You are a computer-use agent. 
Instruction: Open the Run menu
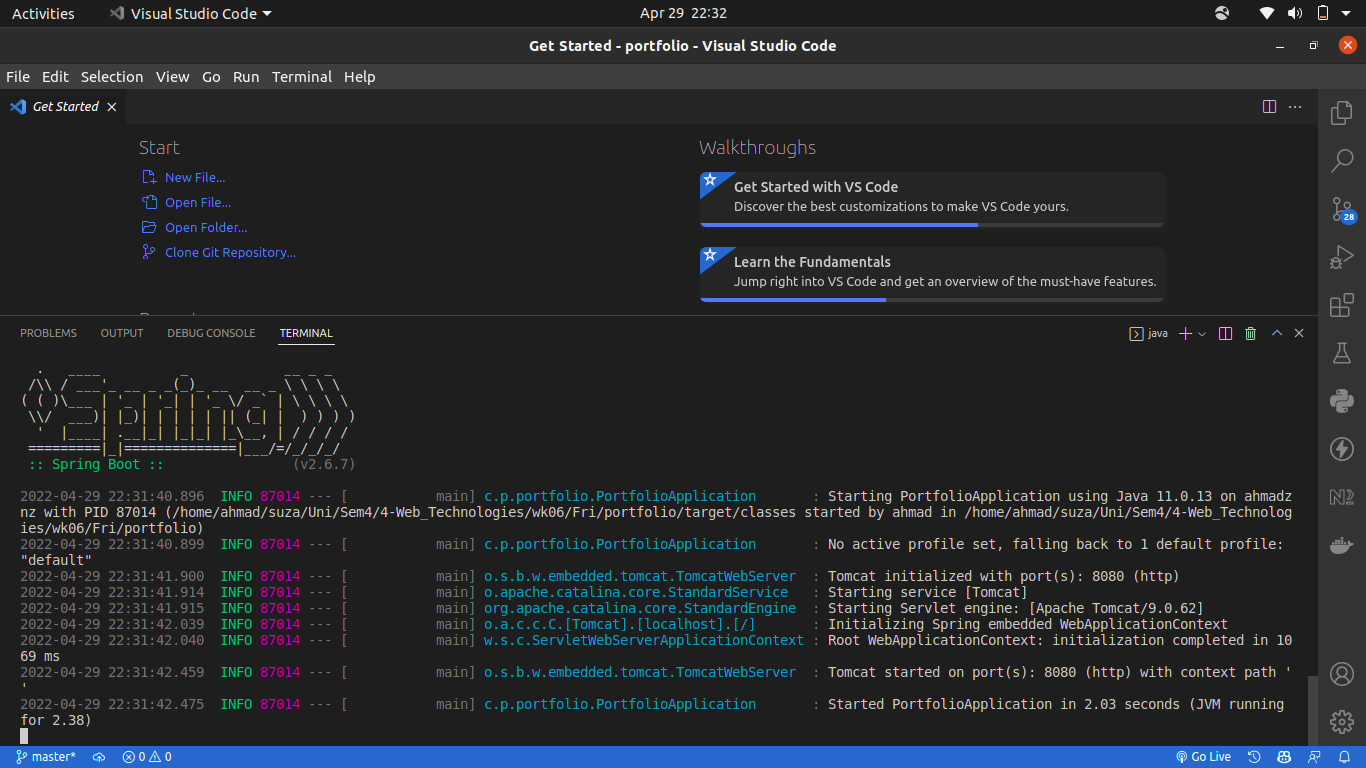click(x=246, y=77)
